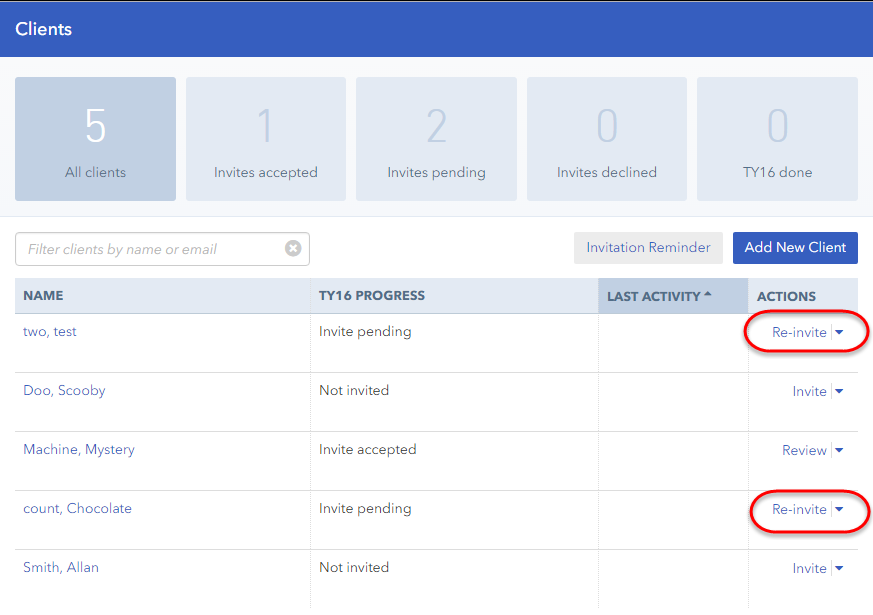Open the client record two, test
The width and height of the screenshot is (873, 615).
click(50, 332)
